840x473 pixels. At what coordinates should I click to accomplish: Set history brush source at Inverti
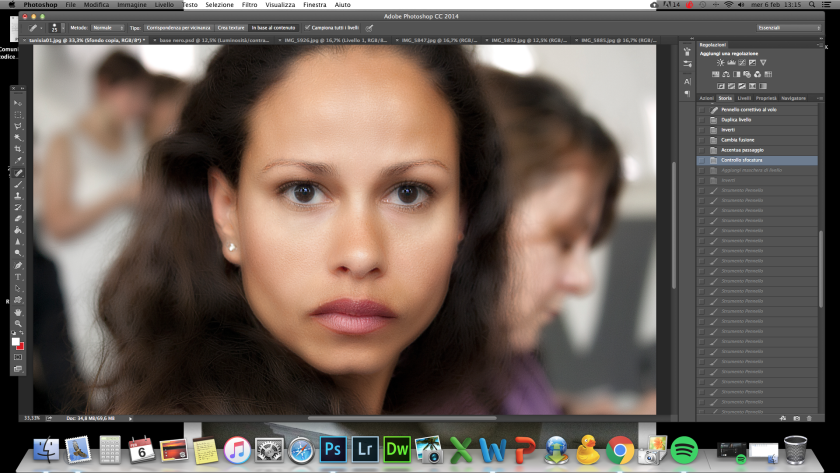coord(701,130)
